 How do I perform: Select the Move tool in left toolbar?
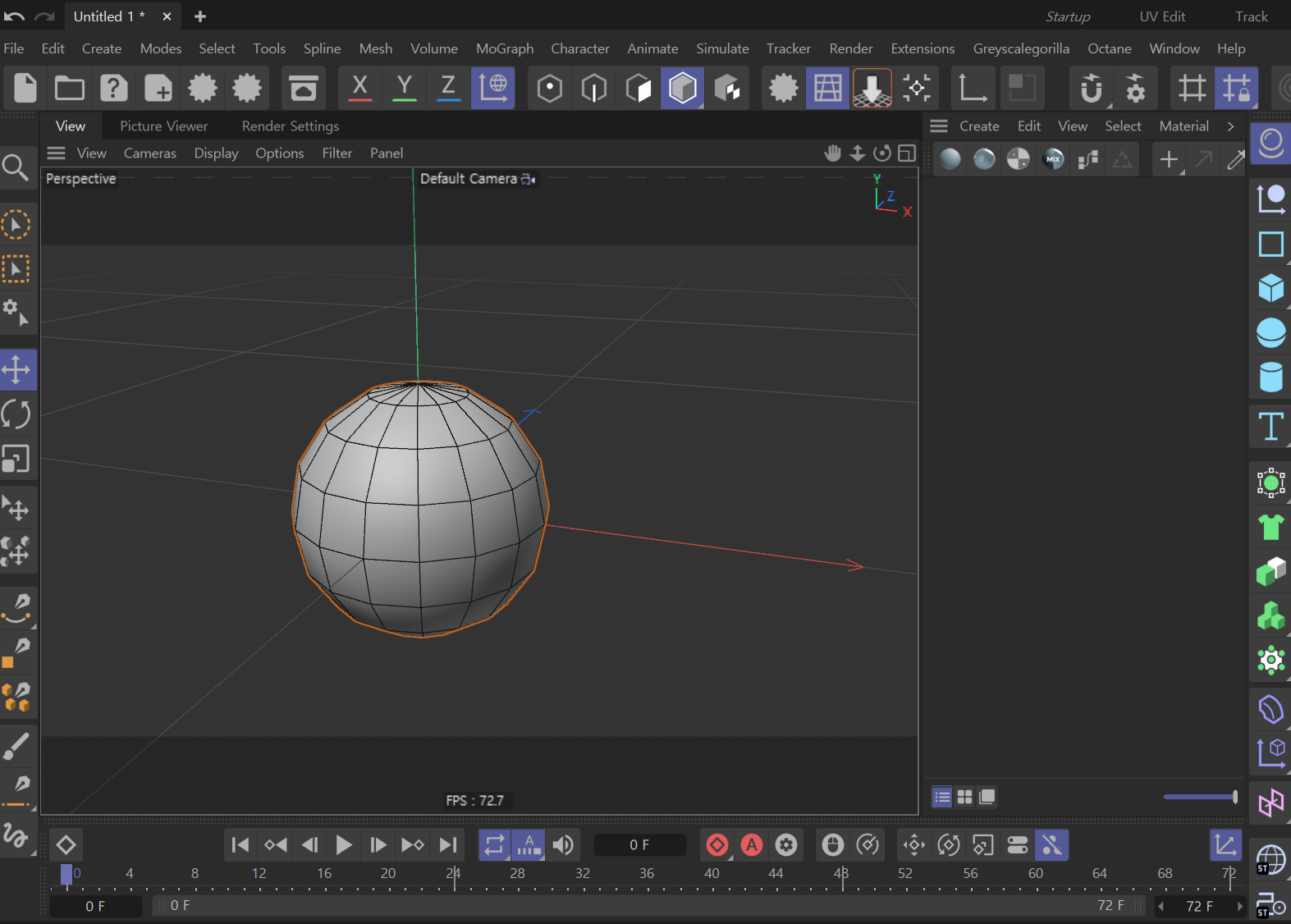pos(16,370)
